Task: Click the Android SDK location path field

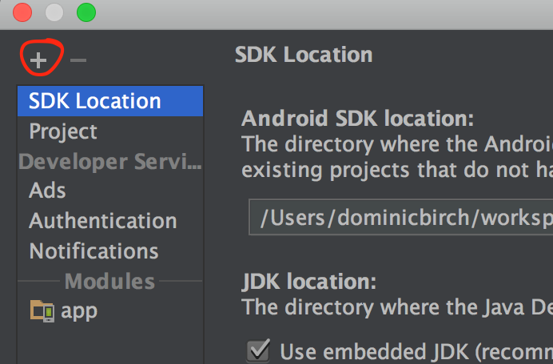Action: [401, 217]
